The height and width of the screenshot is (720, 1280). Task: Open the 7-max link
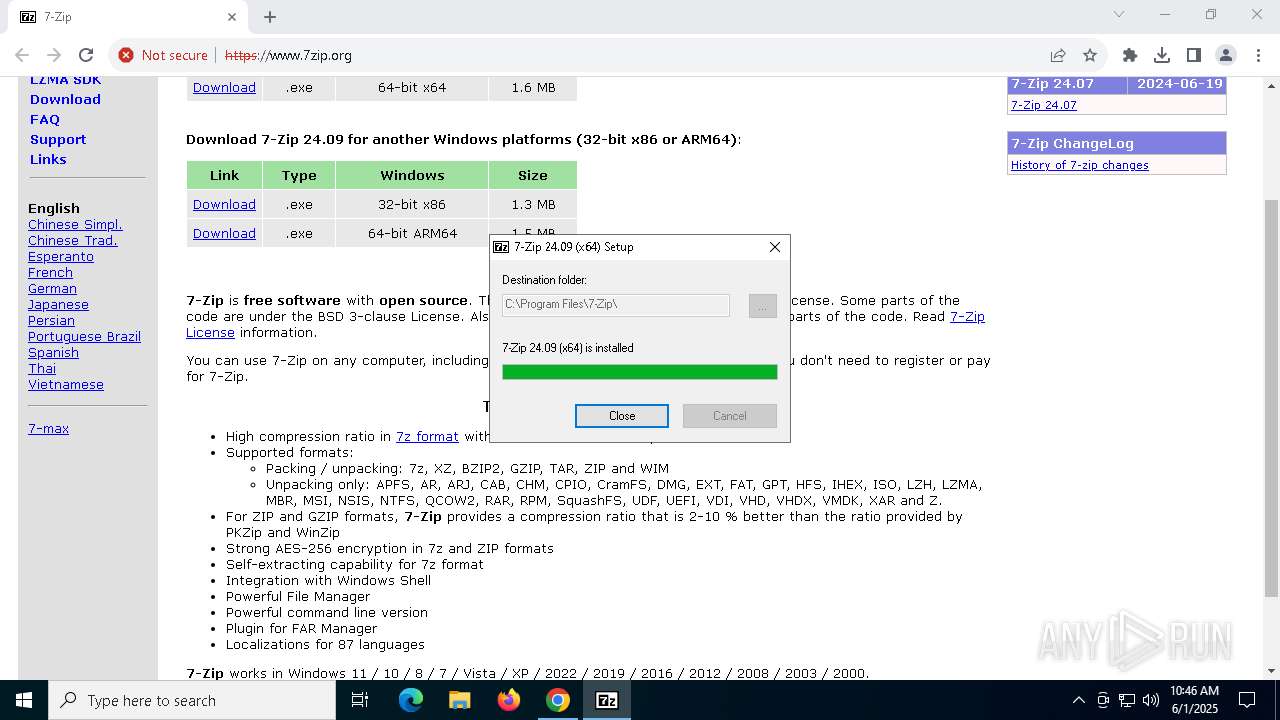point(48,428)
